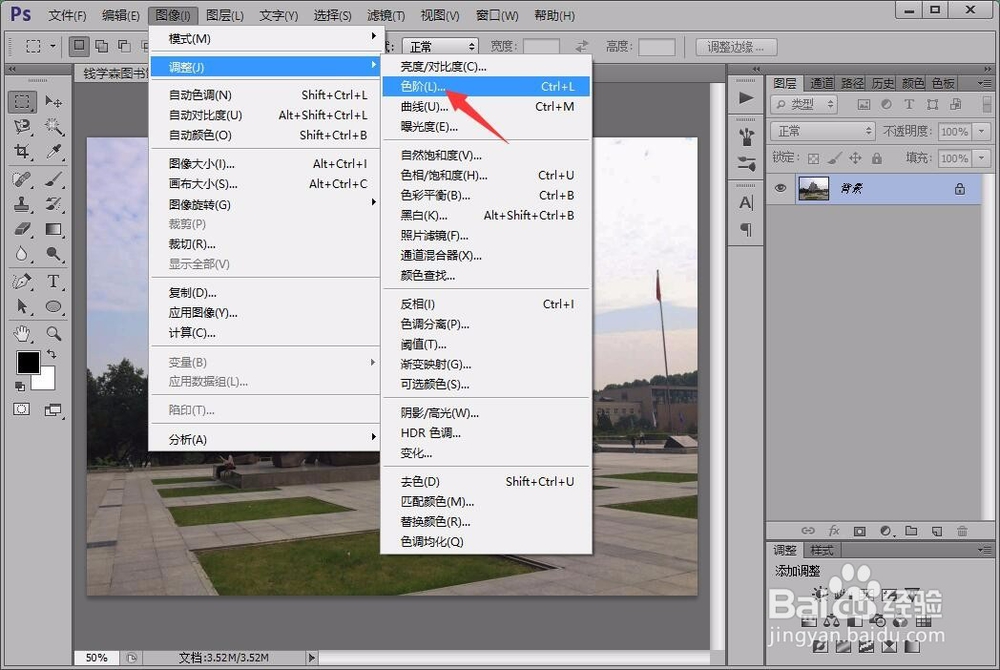
Task: Open the Curves adjustment menu item
Action: point(487,106)
